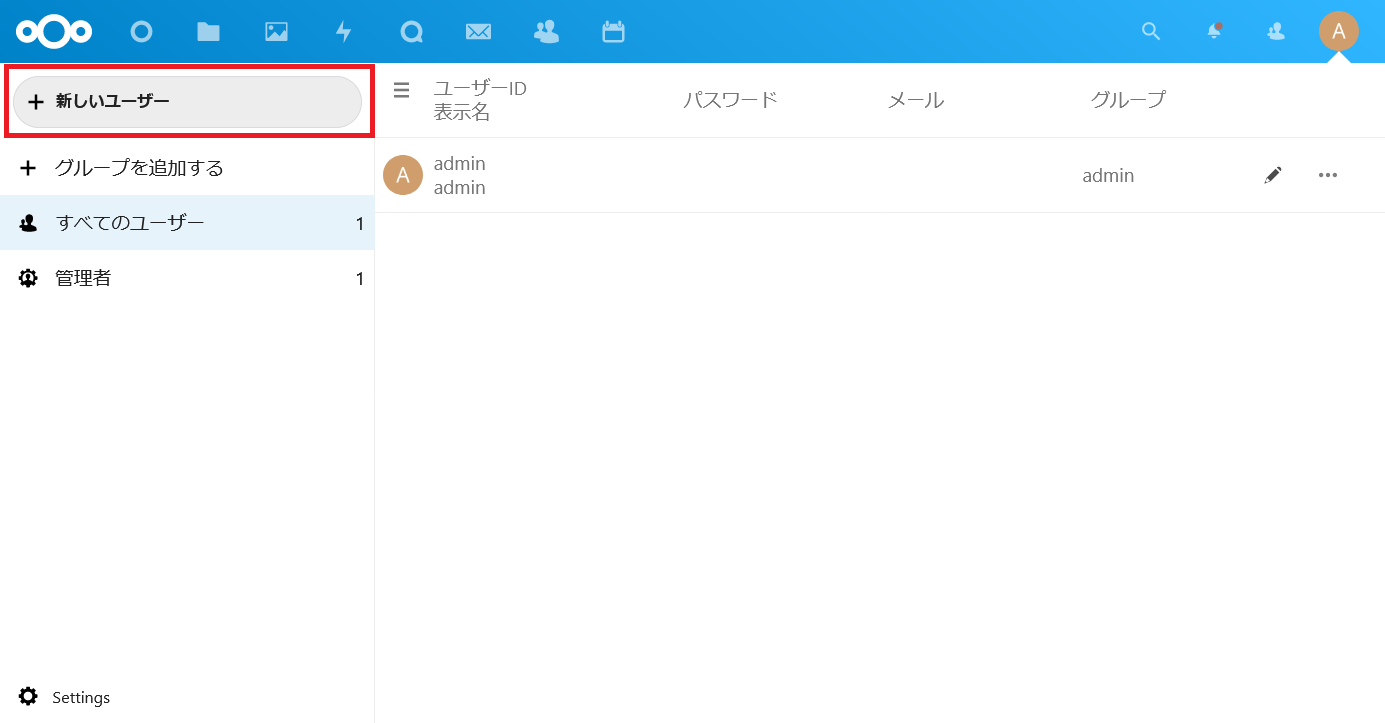Open the notifications bell icon
The image size is (1385, 723).
(1214, 32)
